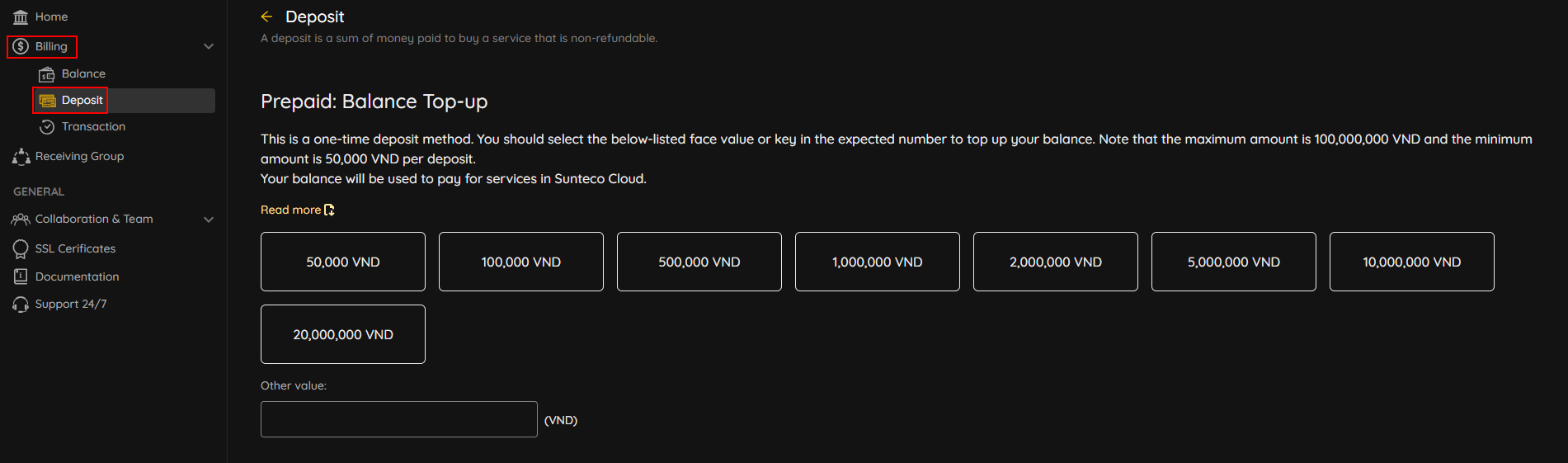Click the SSL Certificates badge icon
This screenshot has height=463, width=1568.
click(21, 249)
